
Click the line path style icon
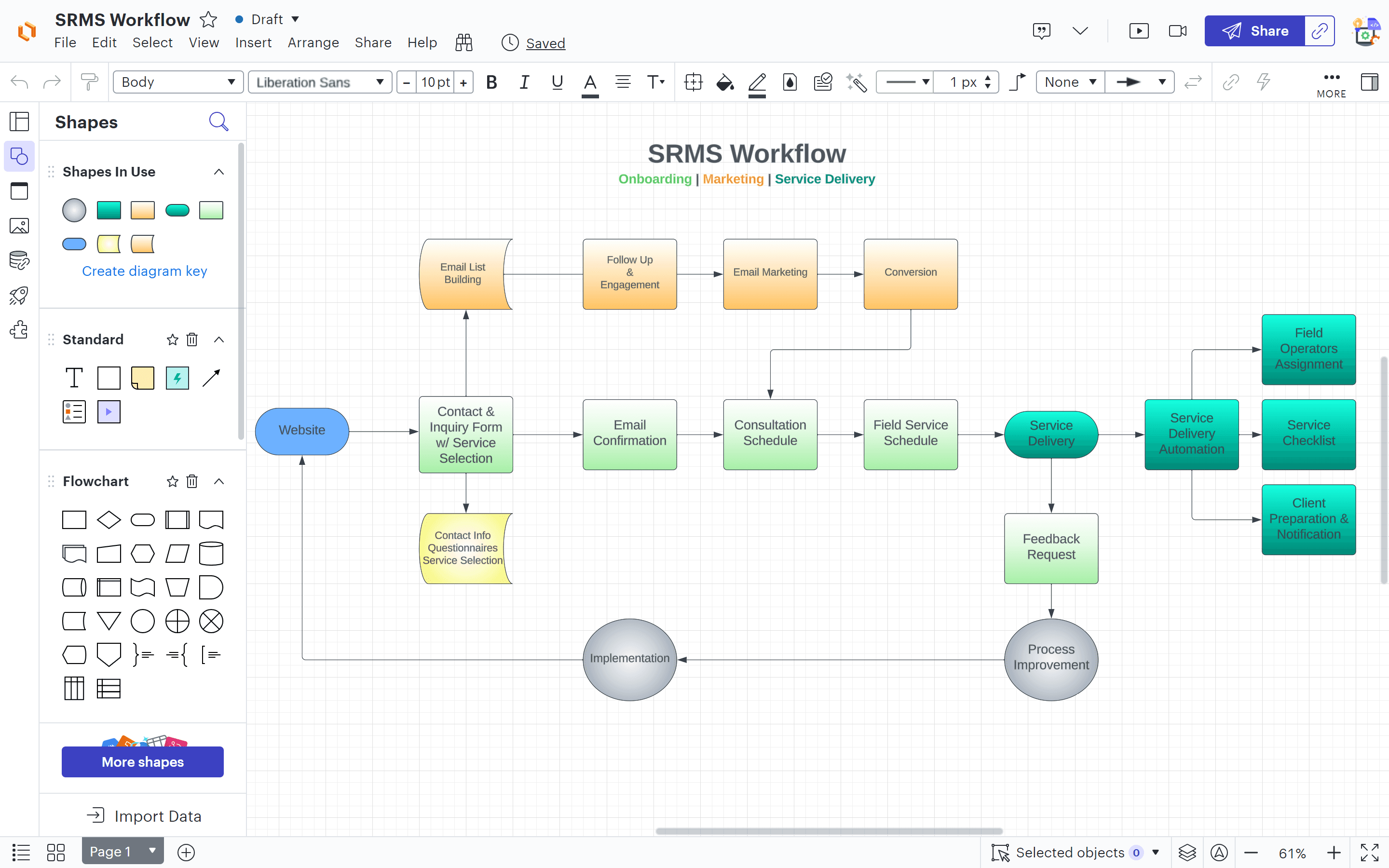(1017, 82)
